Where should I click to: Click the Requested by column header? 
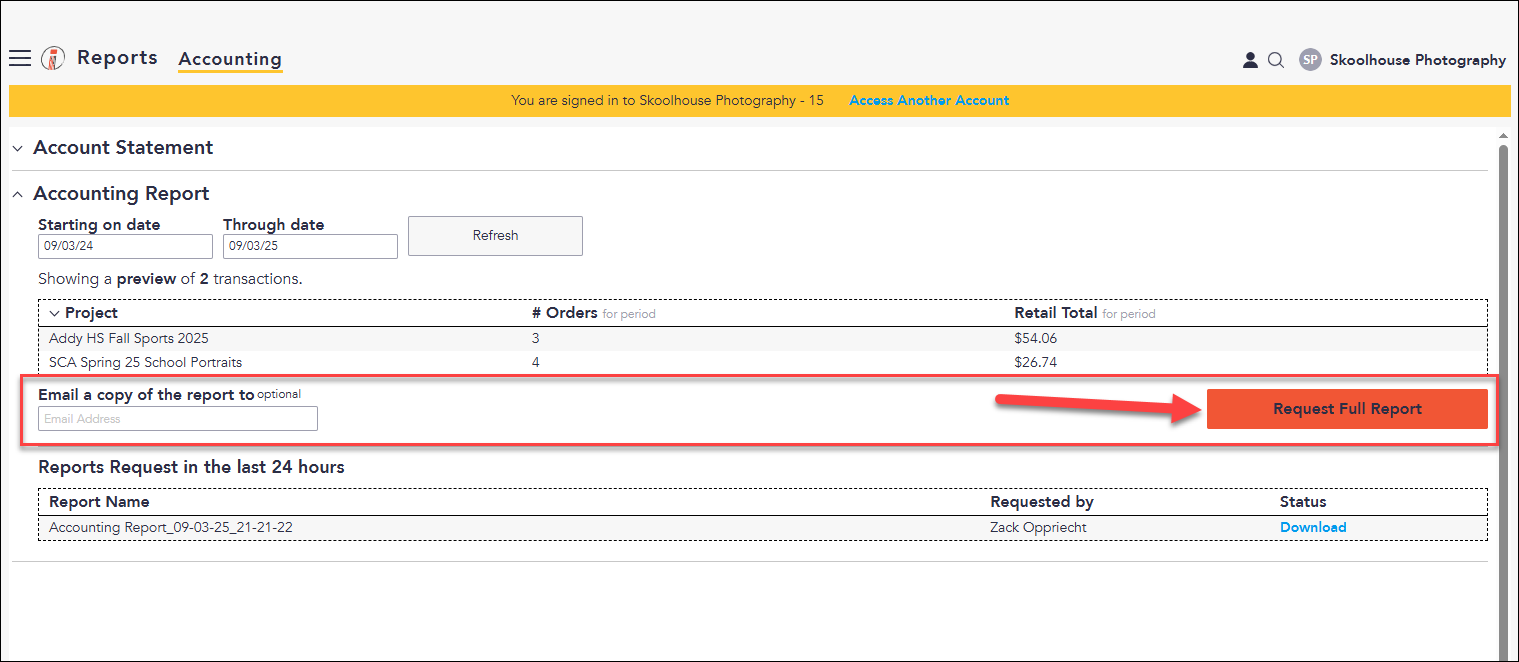[x=1041, y=502]
